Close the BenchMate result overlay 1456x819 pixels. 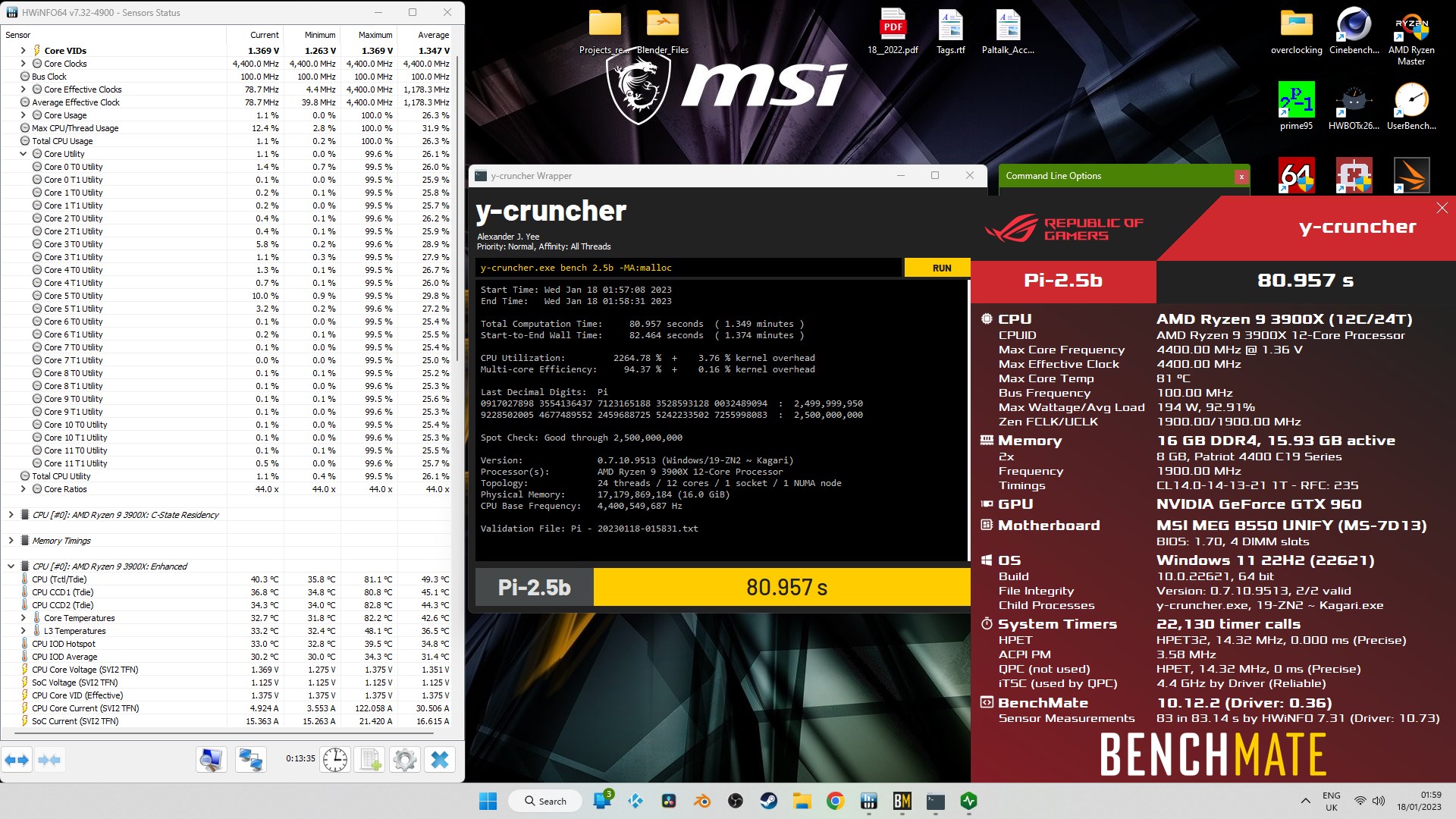click(1442, 208)
